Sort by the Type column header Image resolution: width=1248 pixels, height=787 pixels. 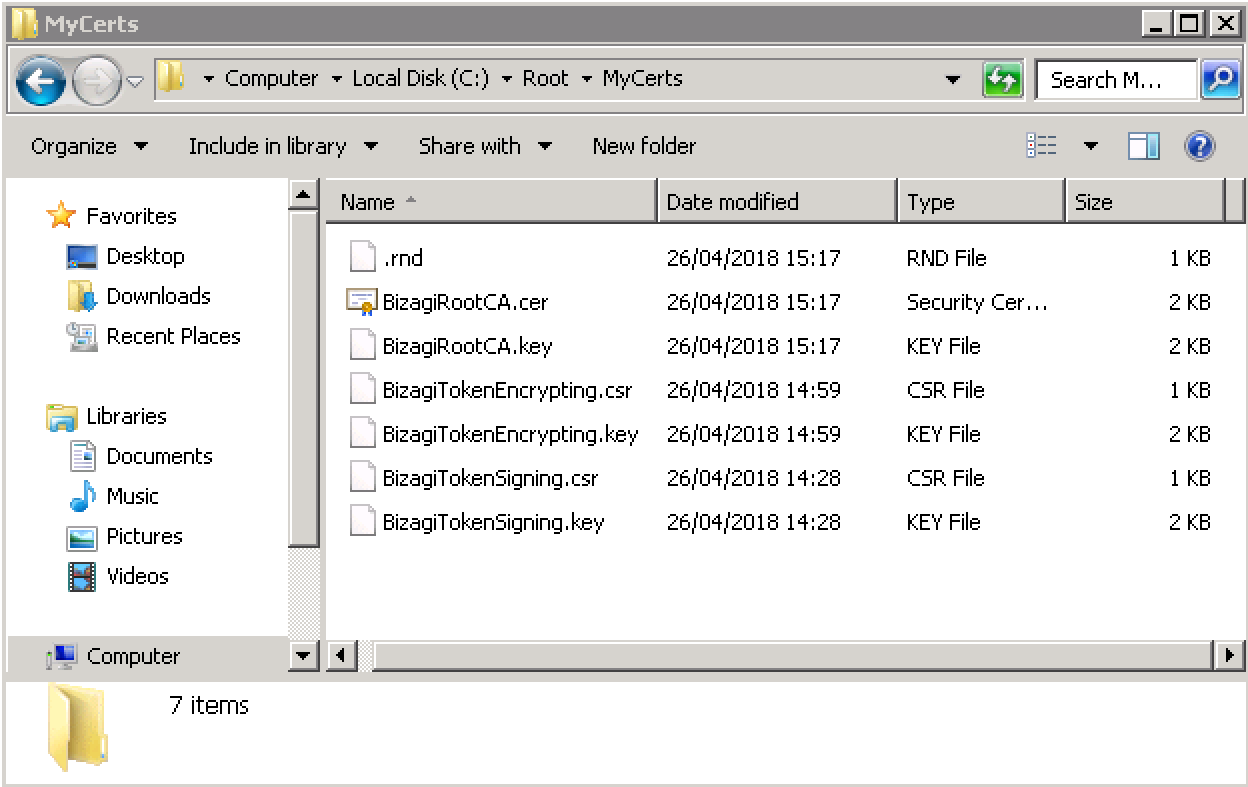981,202
